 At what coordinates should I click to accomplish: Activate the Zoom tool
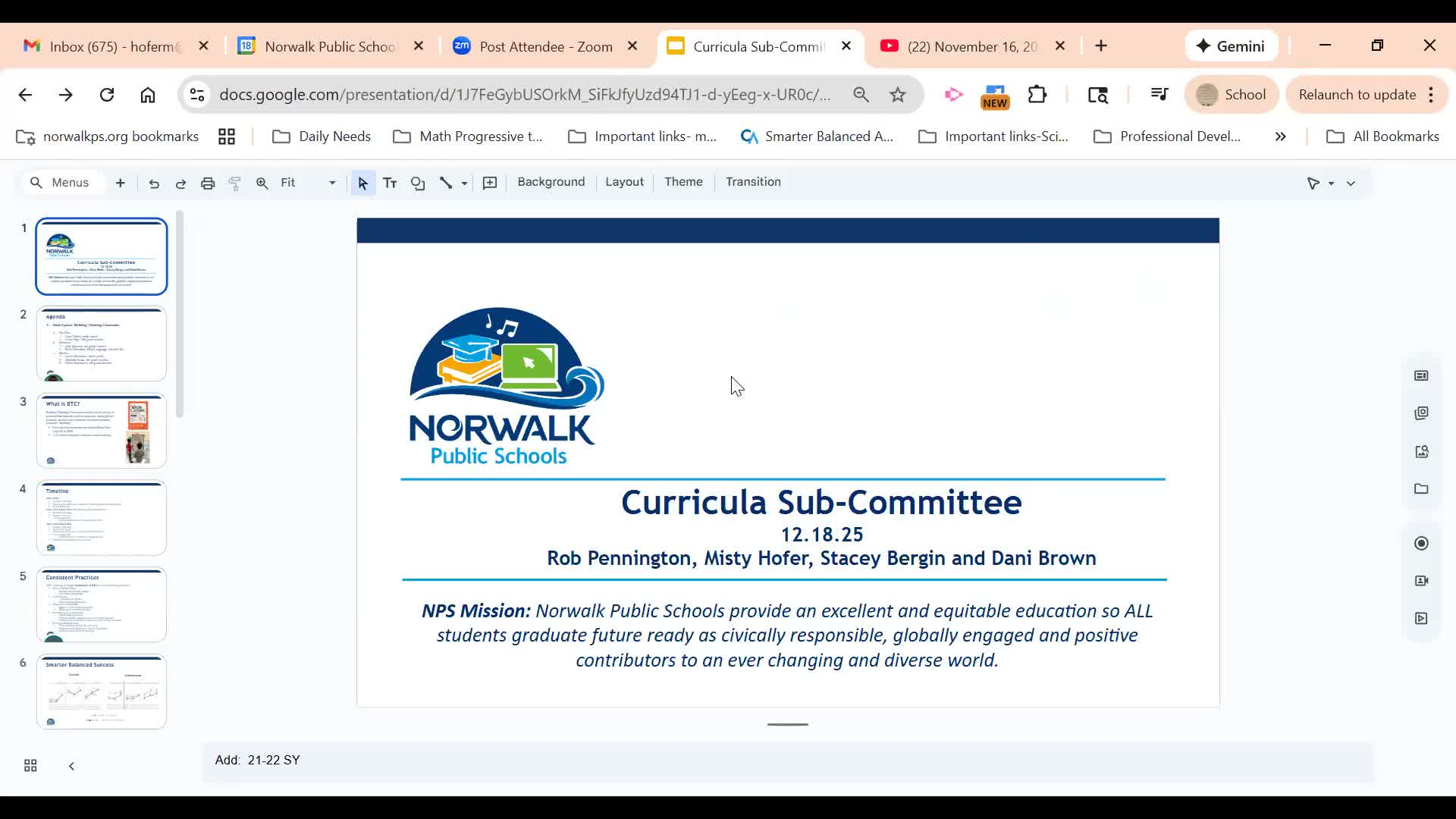click(262, 183)
